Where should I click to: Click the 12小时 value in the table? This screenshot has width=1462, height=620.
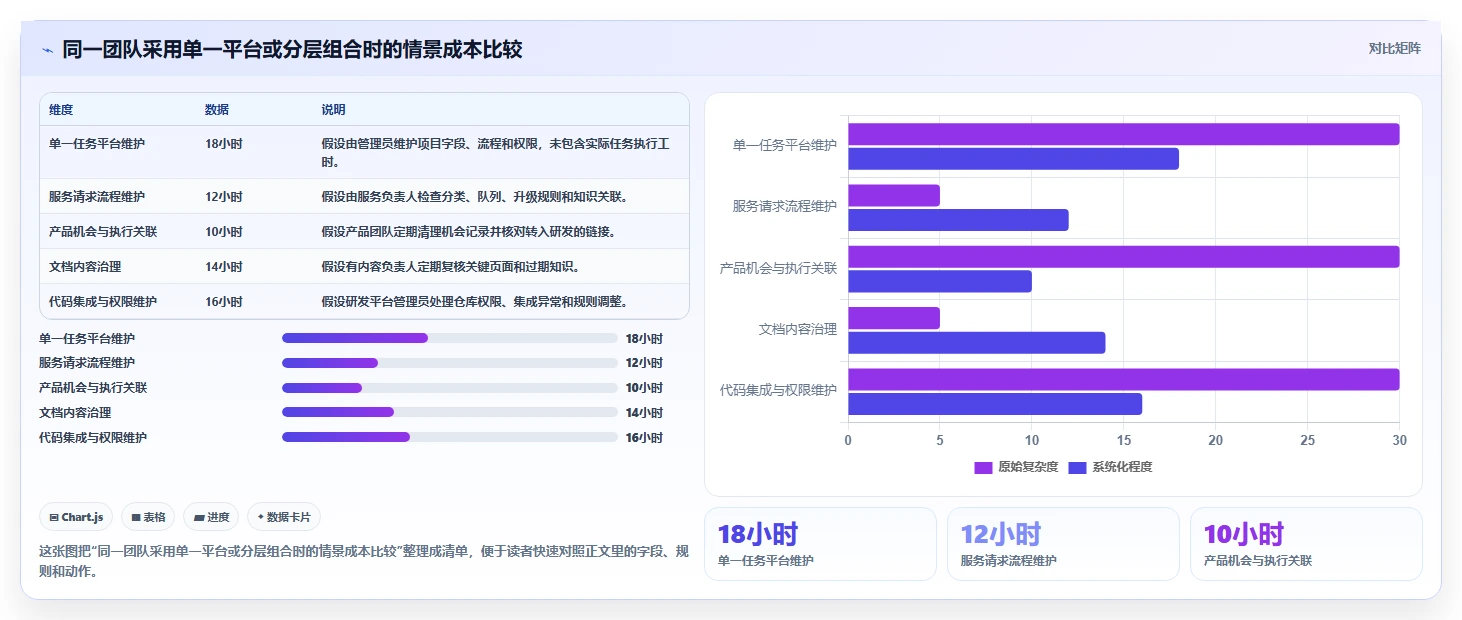click(x=224, y=196)
